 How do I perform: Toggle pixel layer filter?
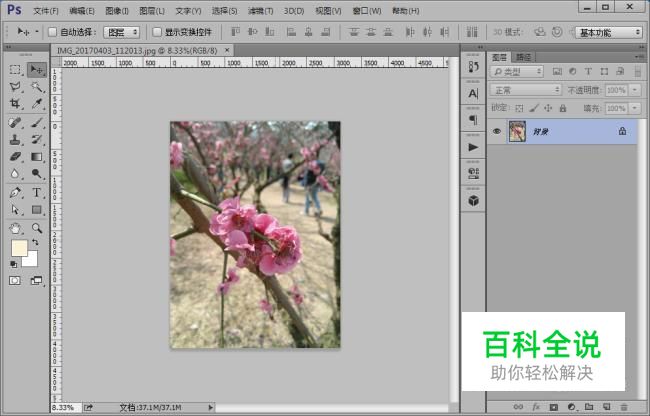pos(557,72)
